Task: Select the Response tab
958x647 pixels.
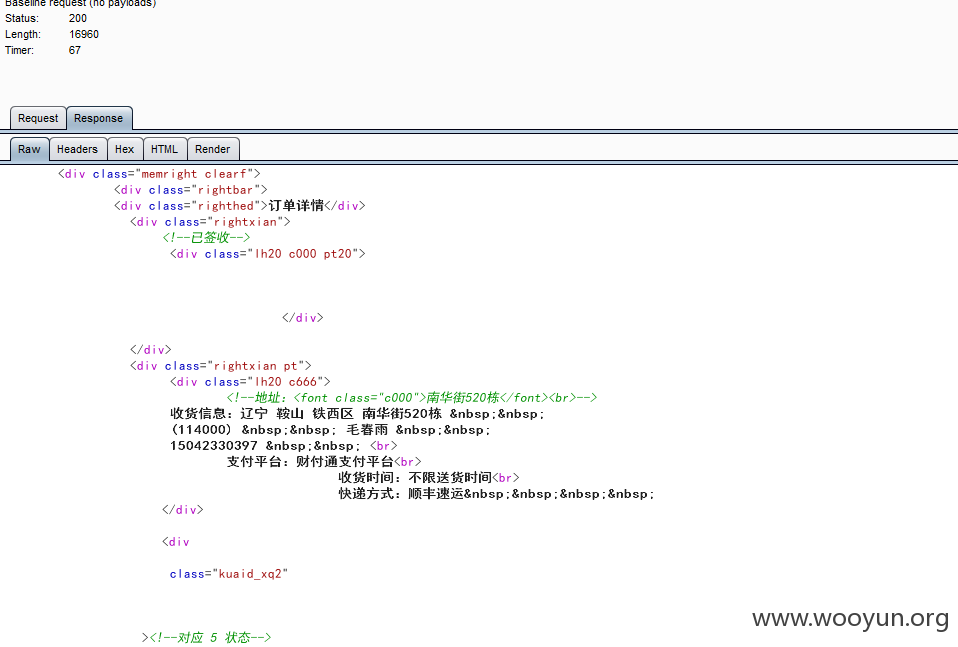Action: point(98,118)
